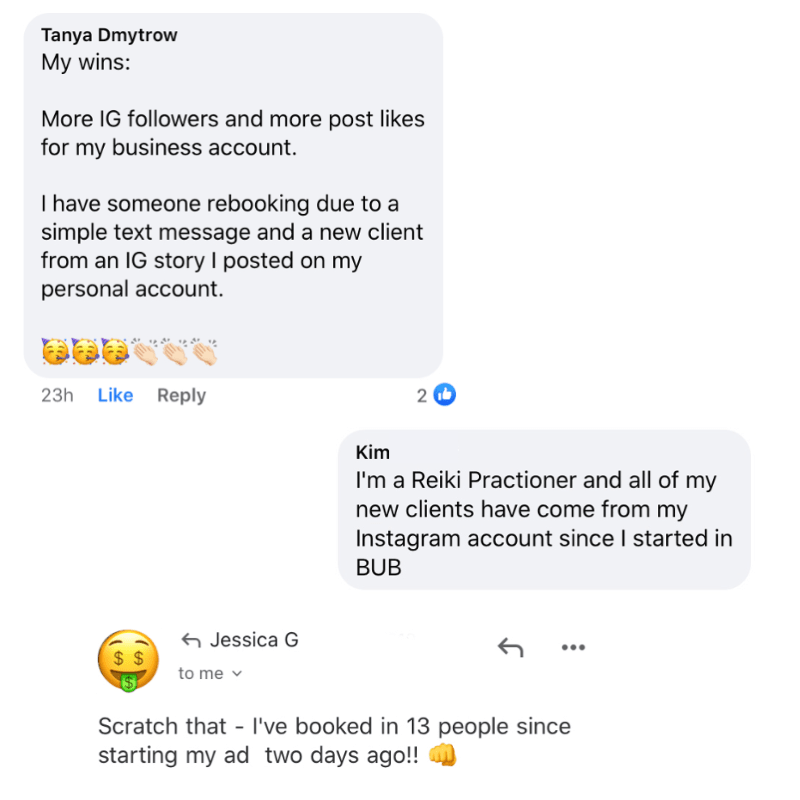Image resolution: width=800 pixels, height=800 pixels.
Task: Click the blue thumbs-up reaction icon
Action: point(444,394)
